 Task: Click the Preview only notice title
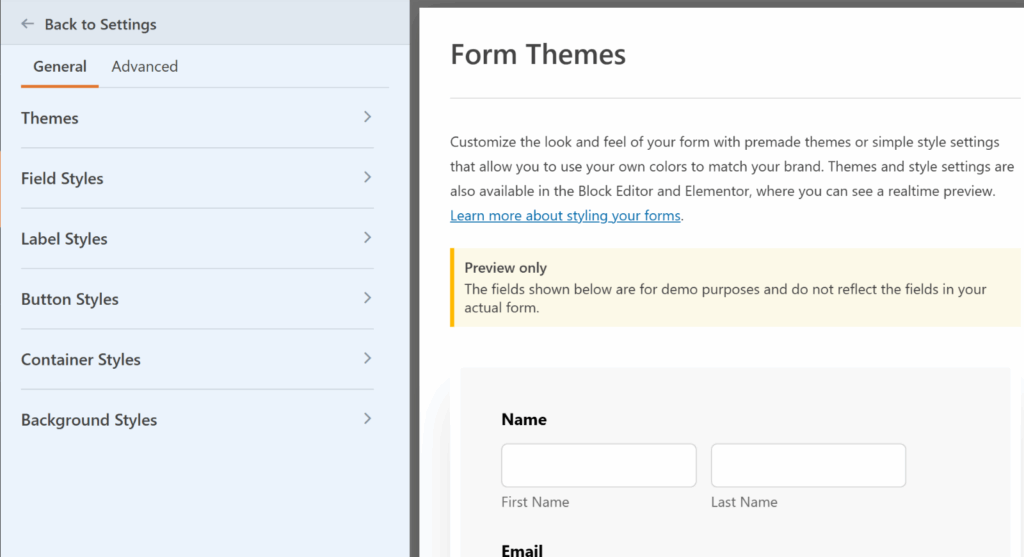(x=505, y=268)
